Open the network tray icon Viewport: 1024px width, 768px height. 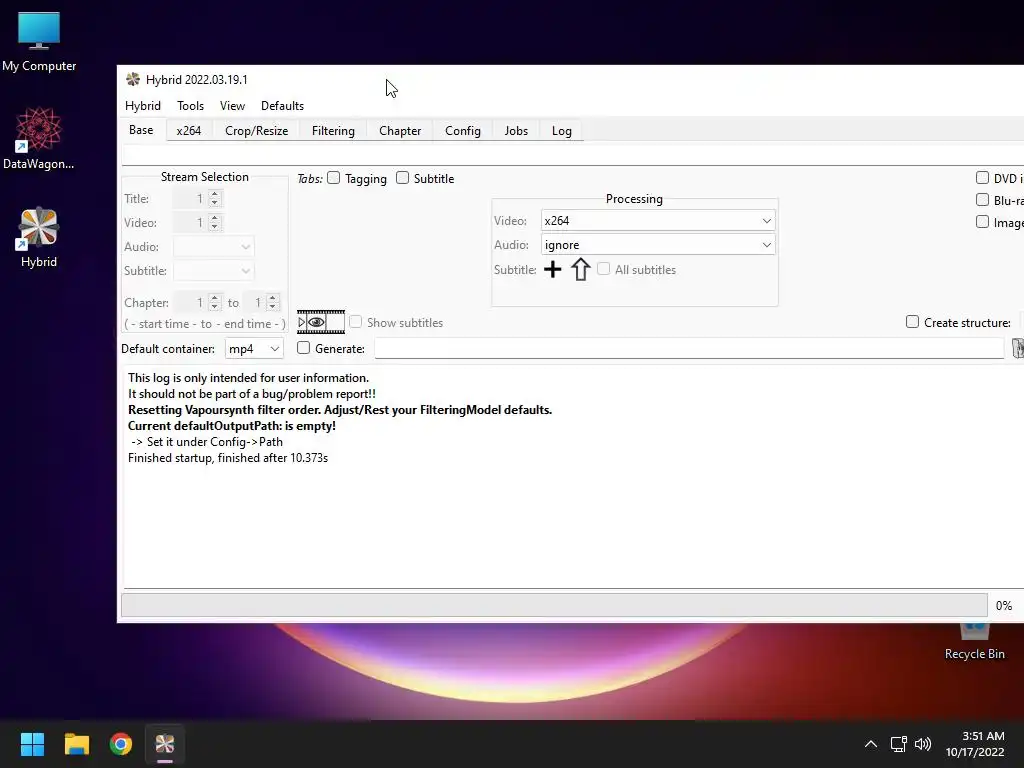[898, 744]
